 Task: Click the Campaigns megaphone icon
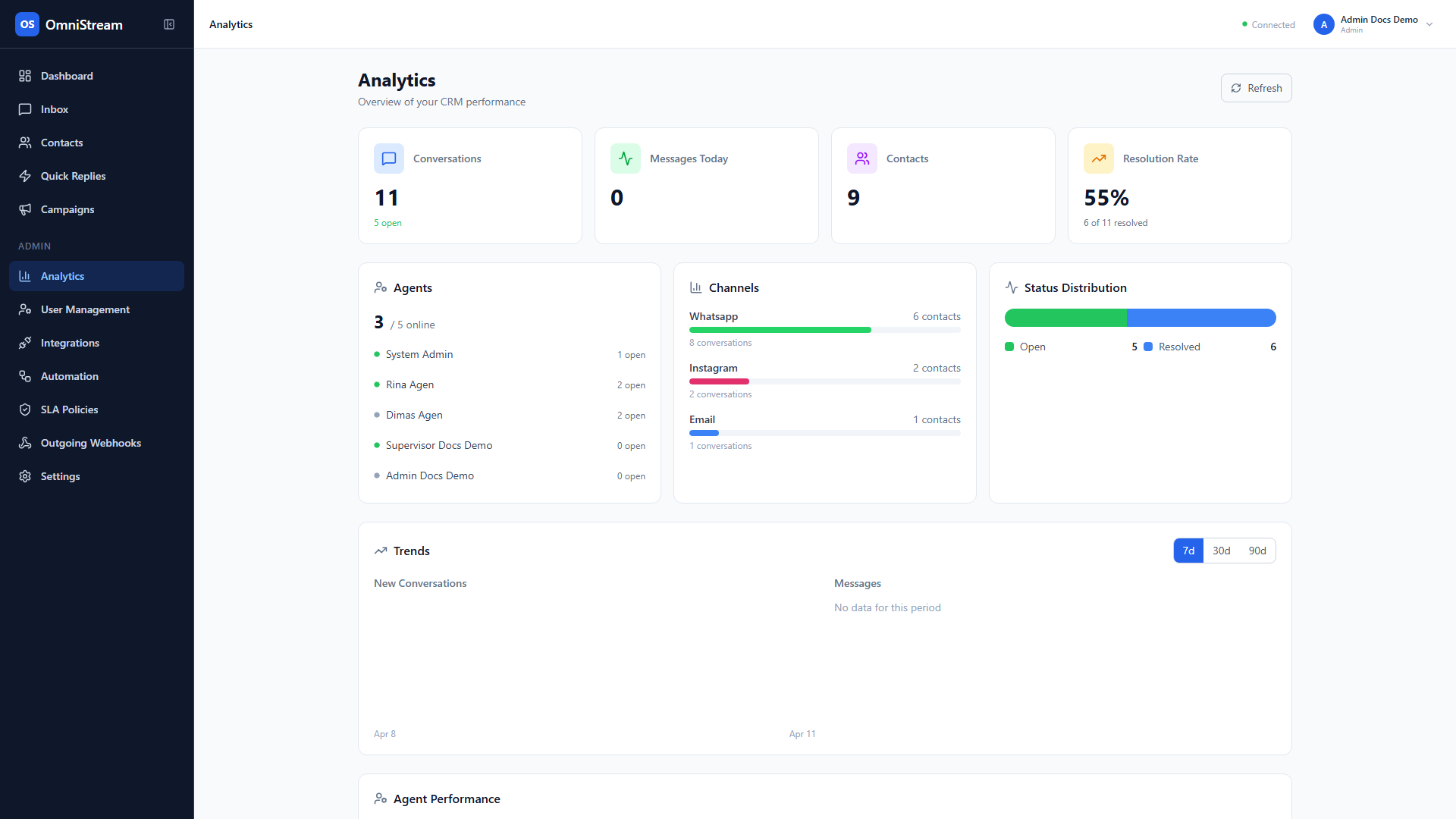(25, 209)
